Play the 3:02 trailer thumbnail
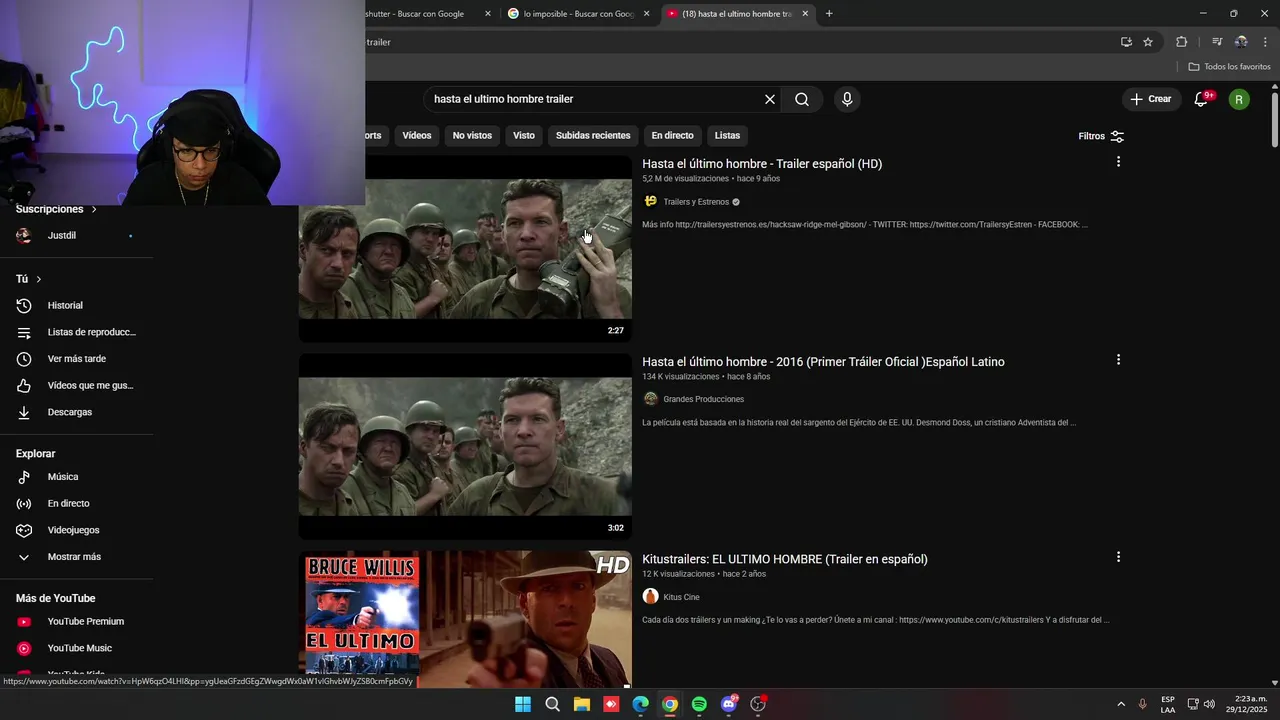This screenshot has width=1280, height=720. coord(465,446)
